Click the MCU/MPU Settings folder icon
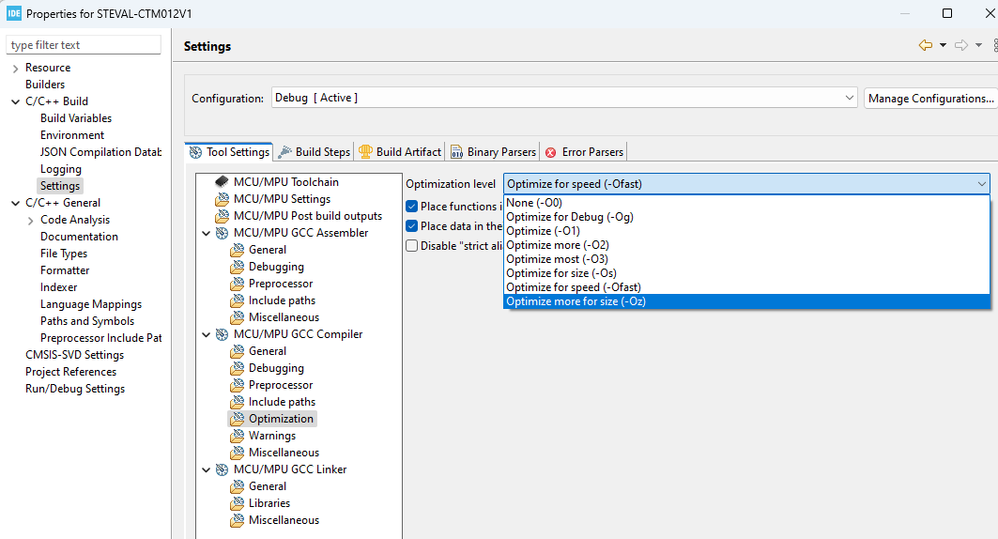Viewport: 998px width, 539px height. 222,199
